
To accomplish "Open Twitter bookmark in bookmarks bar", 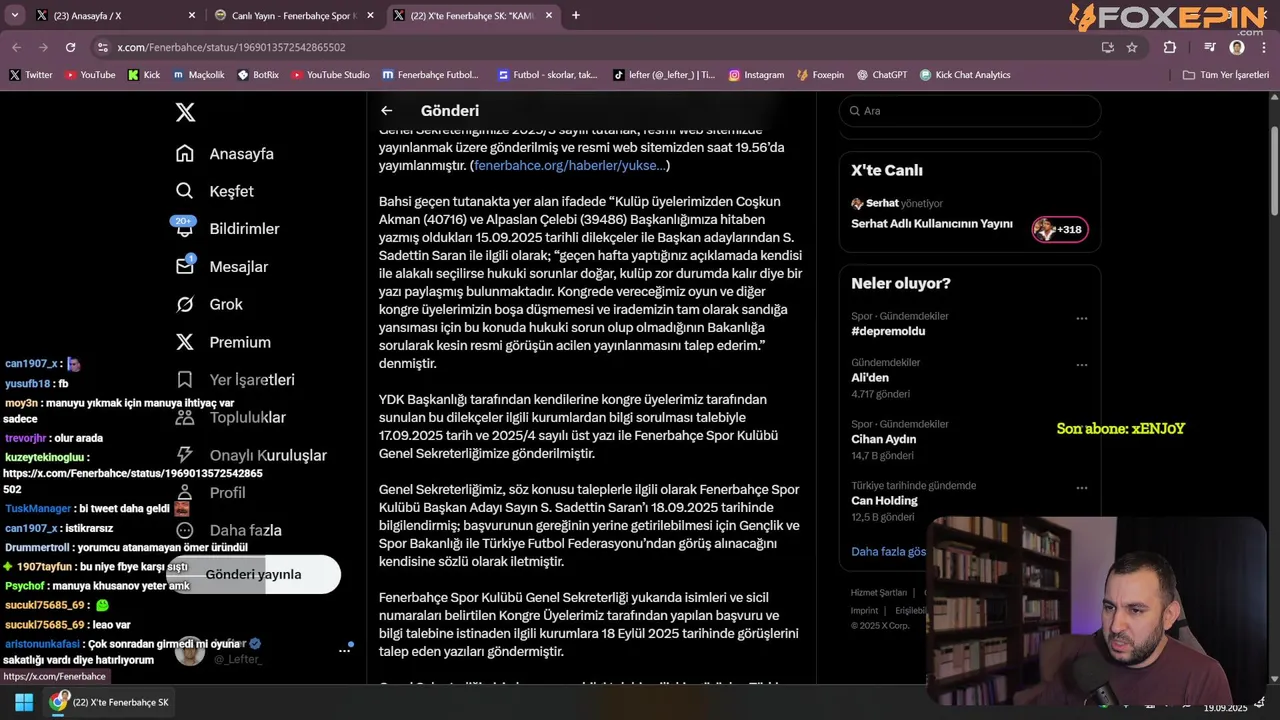I will [31, 75].
